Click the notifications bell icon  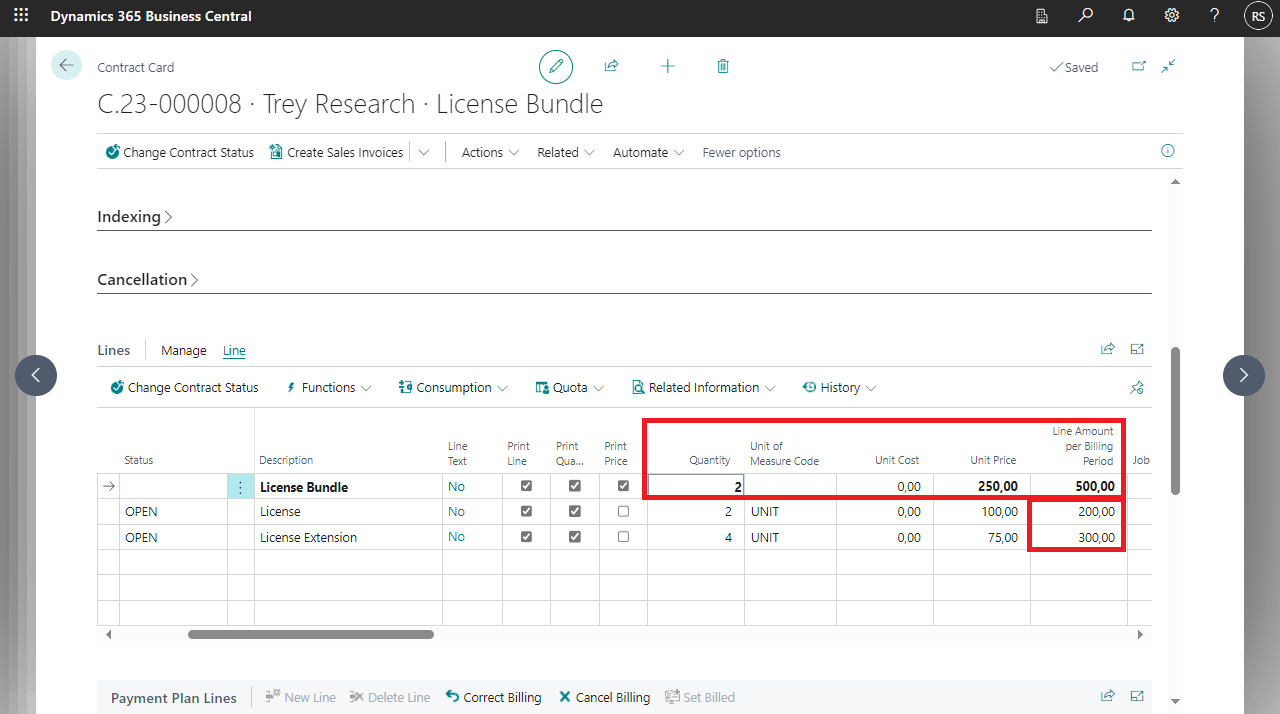tap(1128, 16)
